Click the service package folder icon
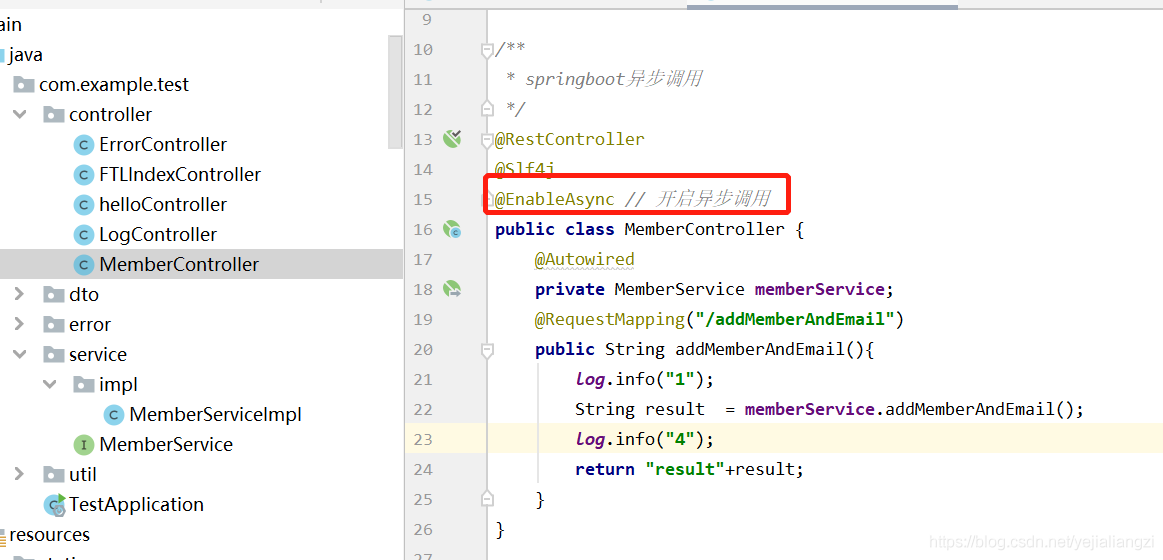1163x560 pixels. pyautogui.click(x=53, y=355)
